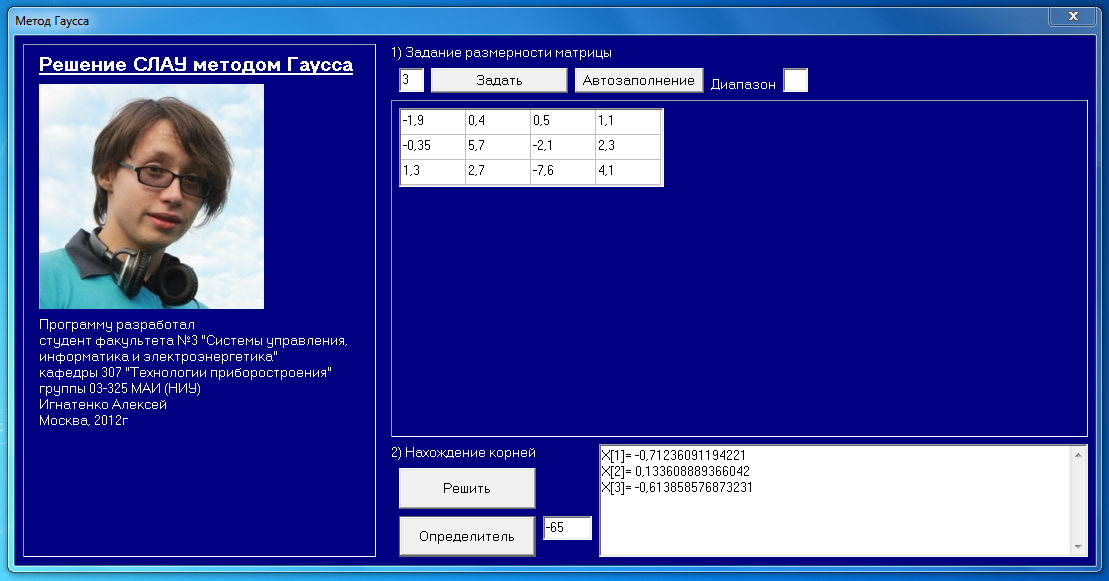
Task: Select matrix cell with value -2,1
Action: coord(563,146)
